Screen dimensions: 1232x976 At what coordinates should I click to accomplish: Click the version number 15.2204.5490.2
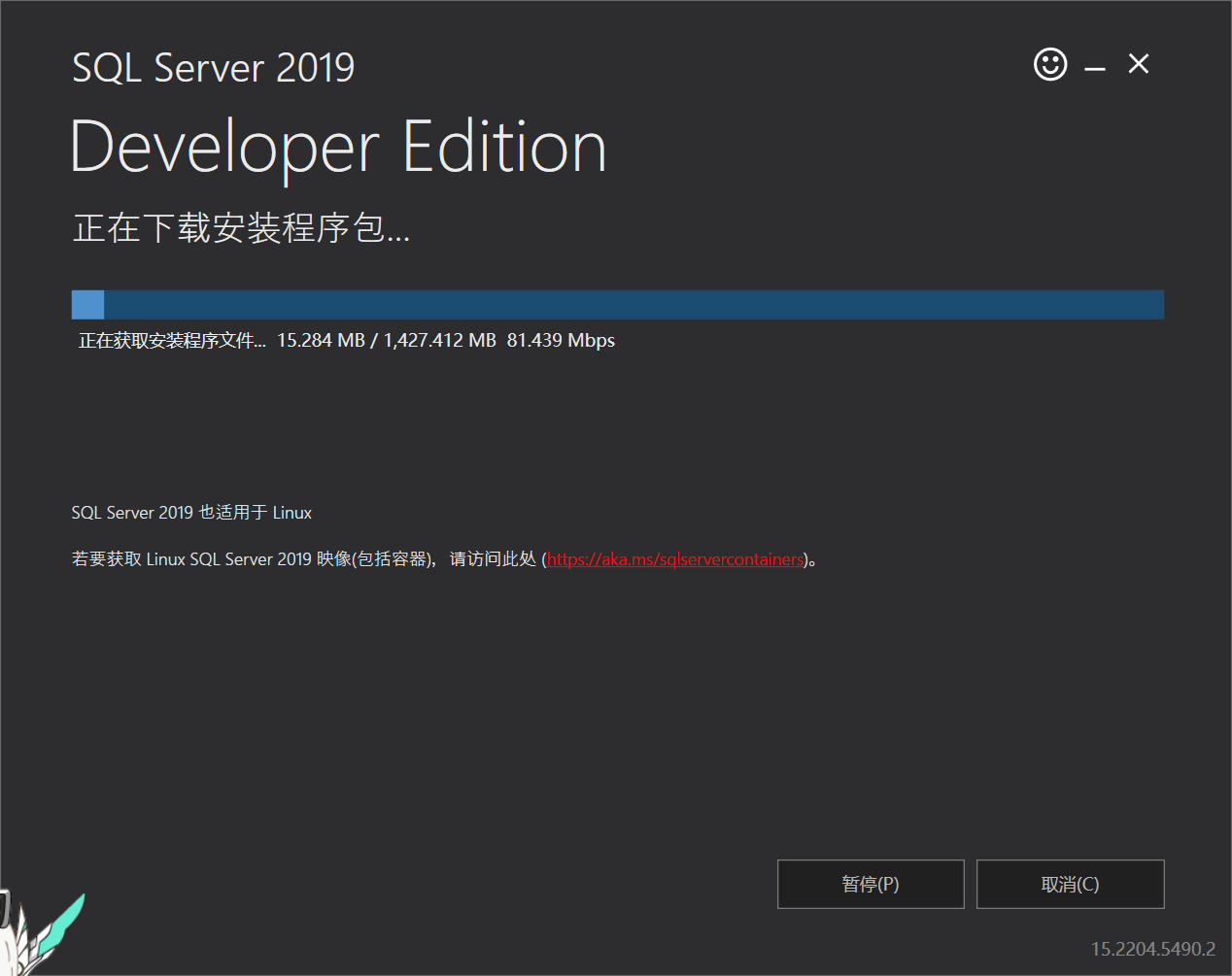1152,949
